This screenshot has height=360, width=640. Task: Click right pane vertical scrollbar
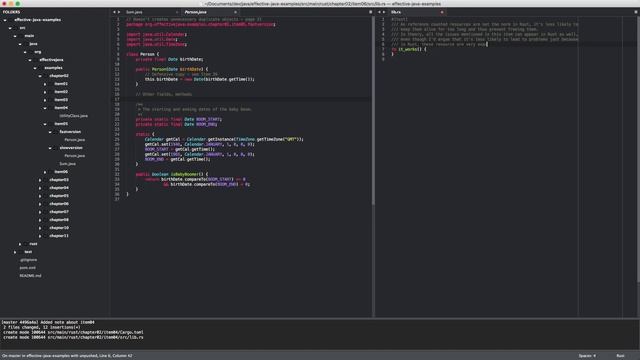(x=638, y=149)
